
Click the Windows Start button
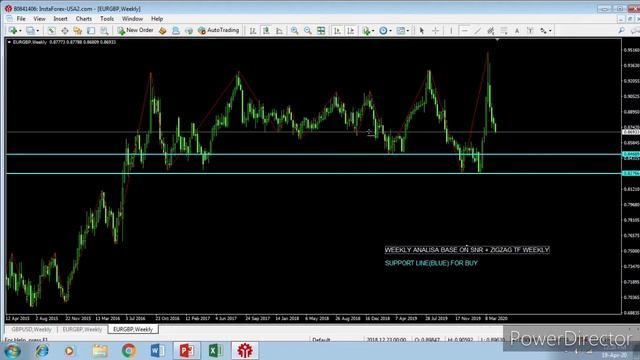click(x=12, y=351)
